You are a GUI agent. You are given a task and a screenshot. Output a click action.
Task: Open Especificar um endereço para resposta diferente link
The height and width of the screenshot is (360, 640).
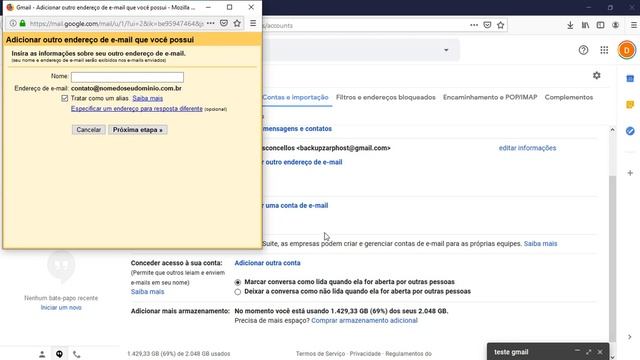tap(137, 109)
